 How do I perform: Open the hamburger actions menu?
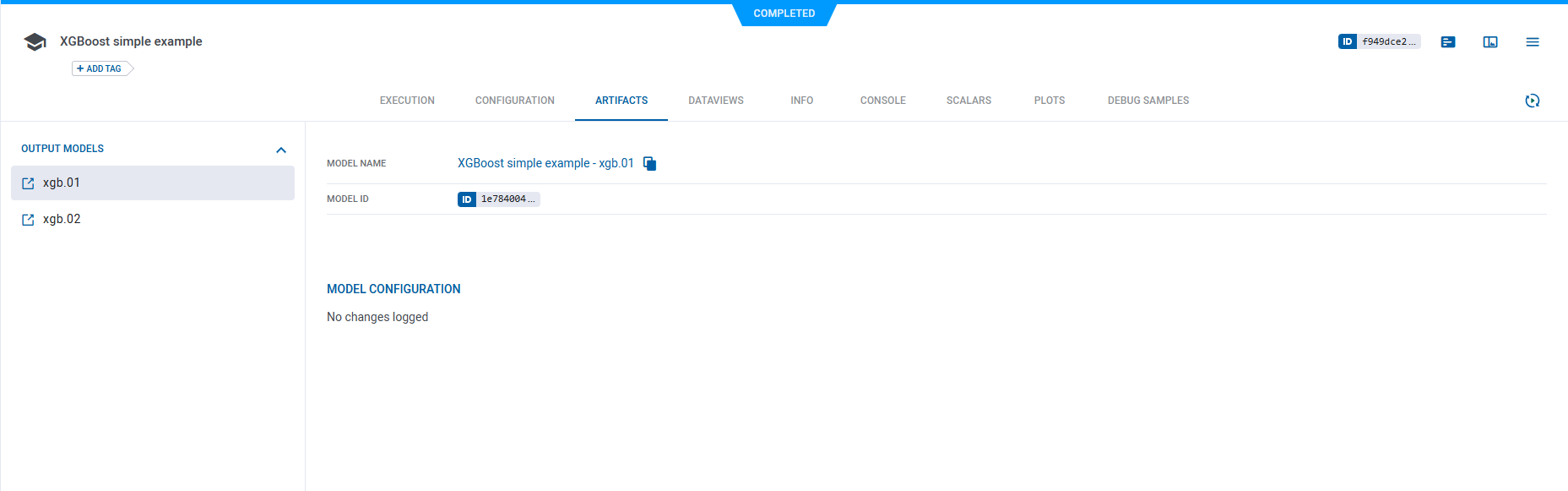pyautogui.click(x=1533, y=42)
